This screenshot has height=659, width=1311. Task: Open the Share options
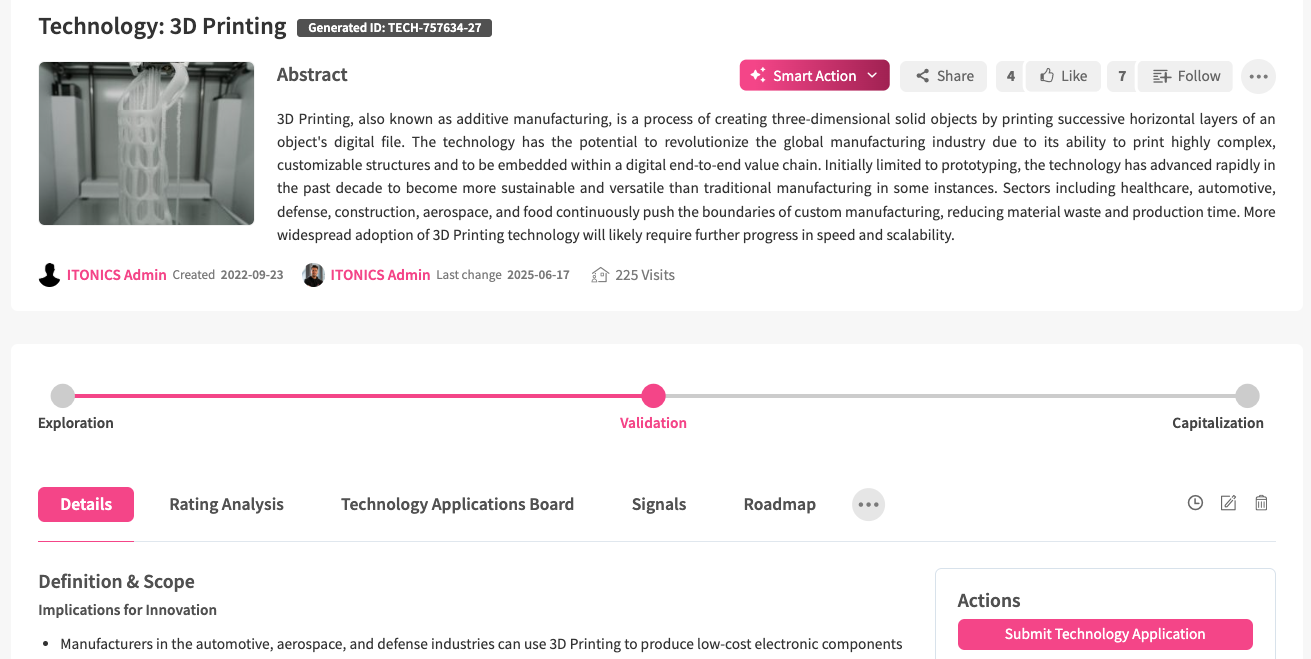943,76
